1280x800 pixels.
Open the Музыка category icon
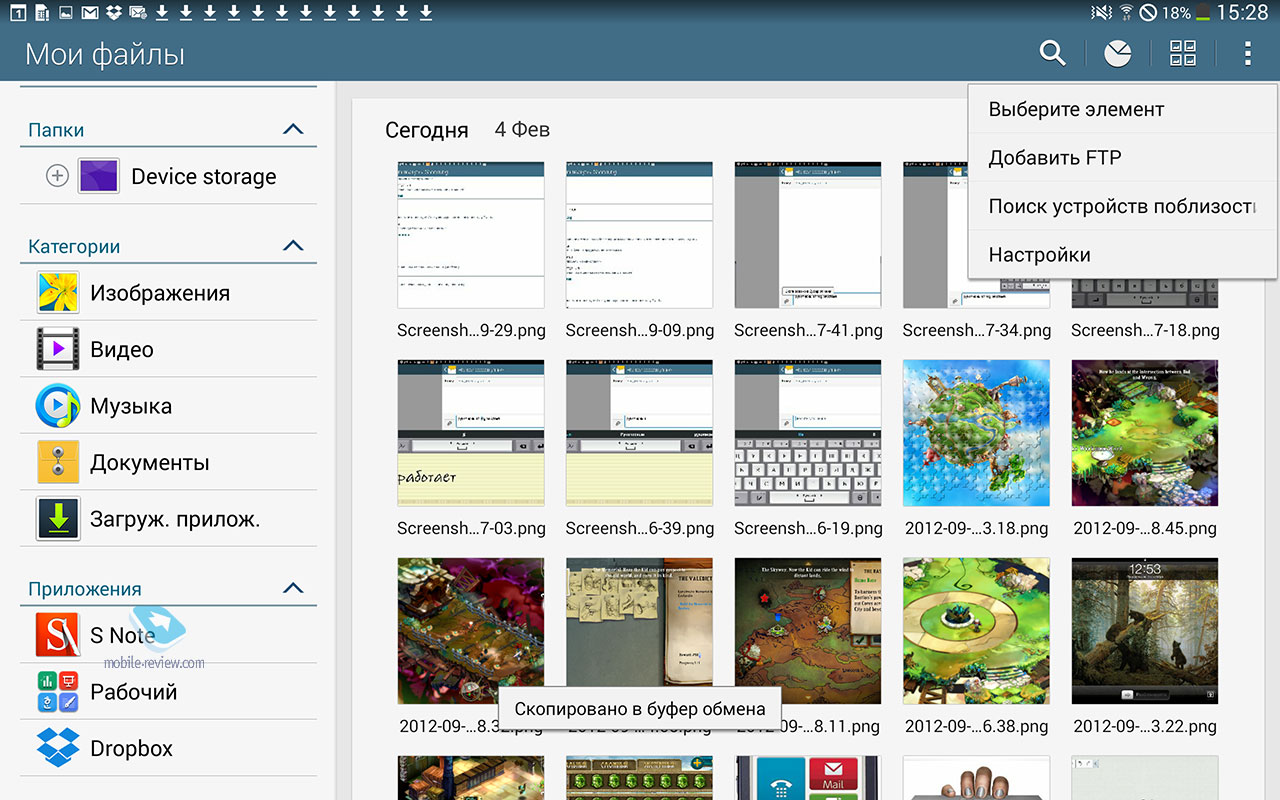coord(58,406)
